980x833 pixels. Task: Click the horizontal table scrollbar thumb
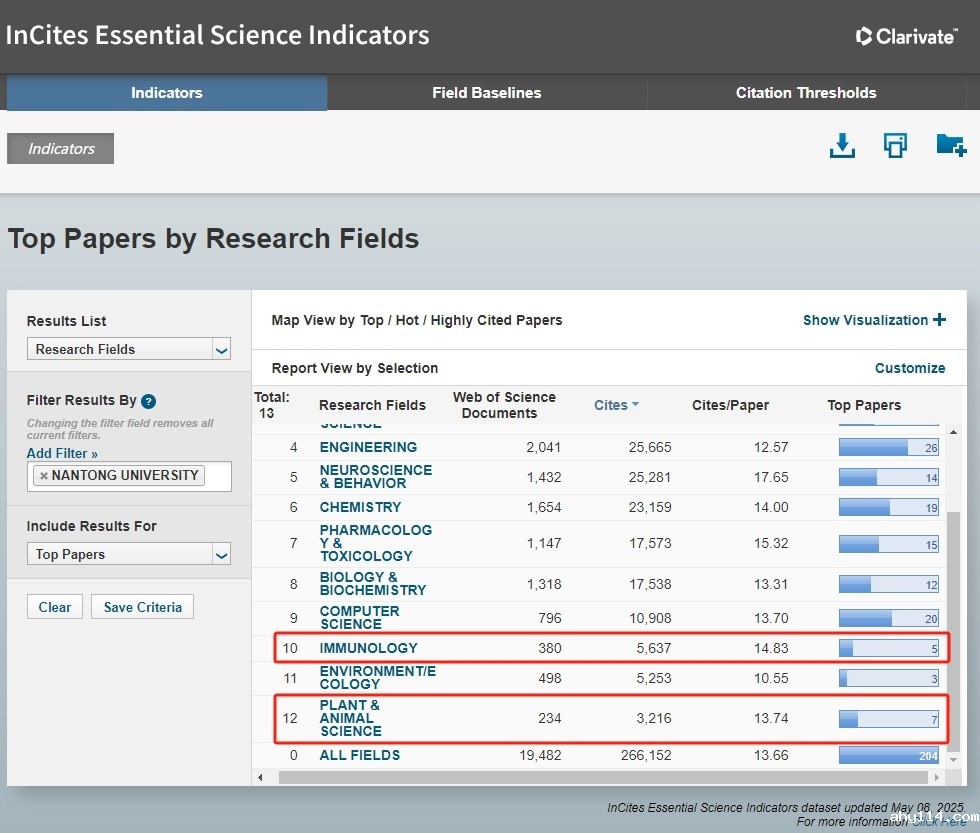603,777
